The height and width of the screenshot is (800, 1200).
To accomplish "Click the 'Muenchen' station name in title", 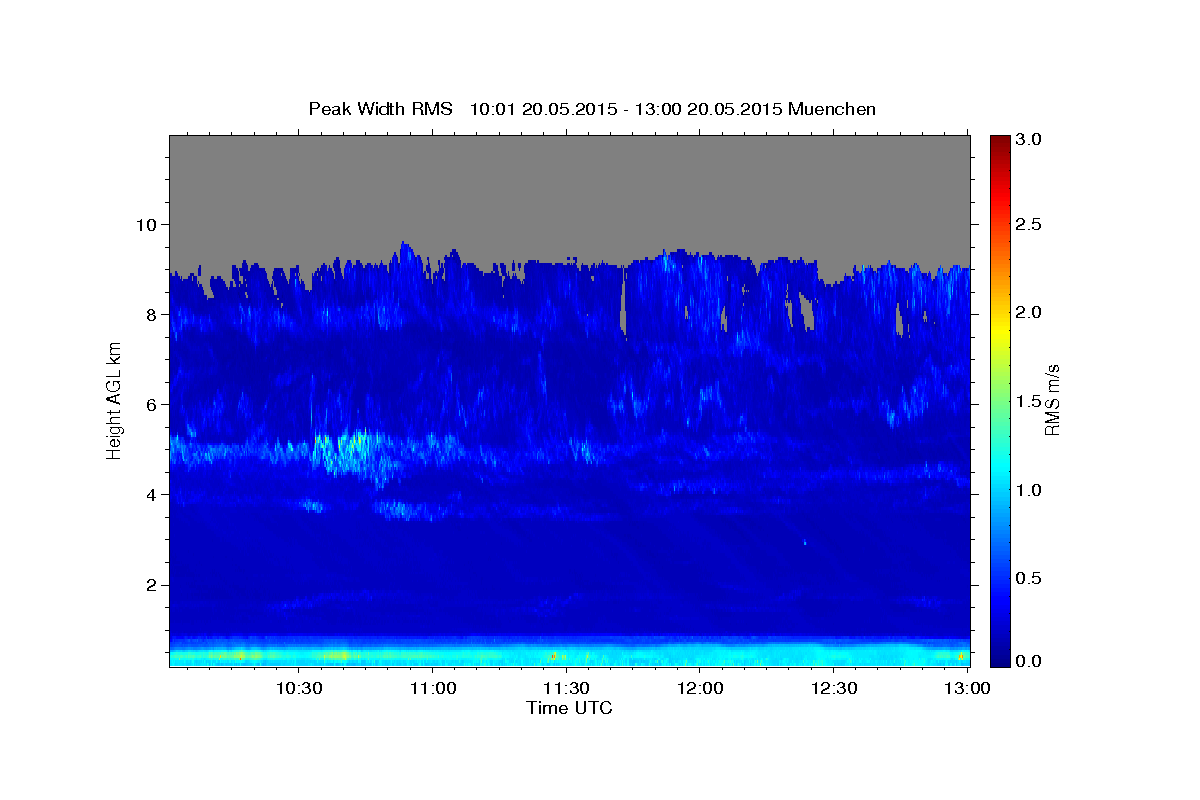I will coord(832,109).
